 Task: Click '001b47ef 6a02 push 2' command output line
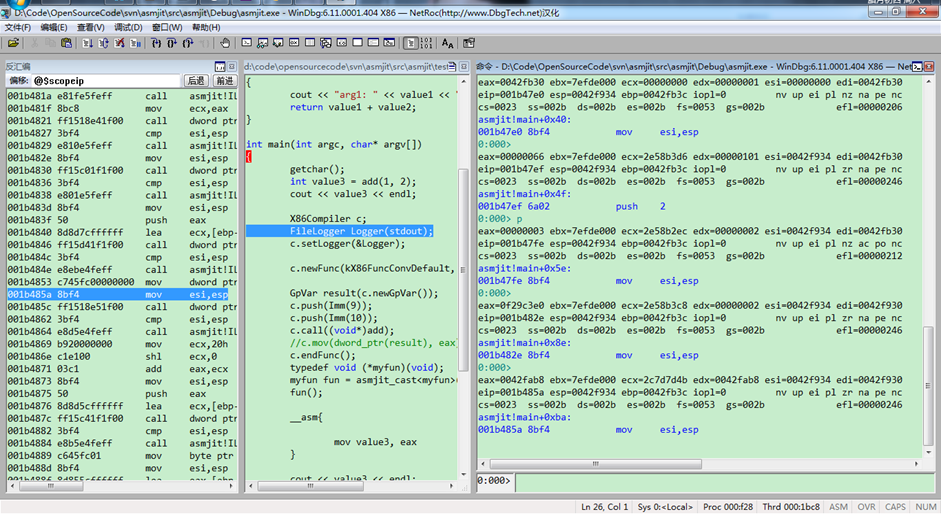coord(571,207)
